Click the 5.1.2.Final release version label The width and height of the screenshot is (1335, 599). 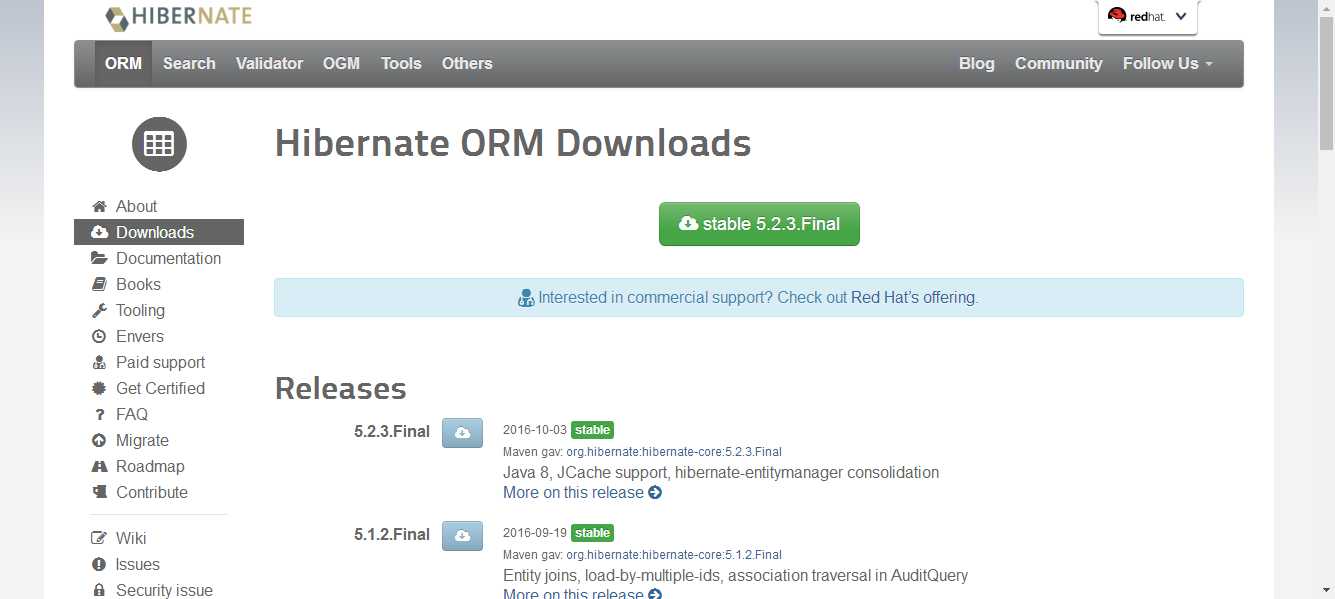392,535
